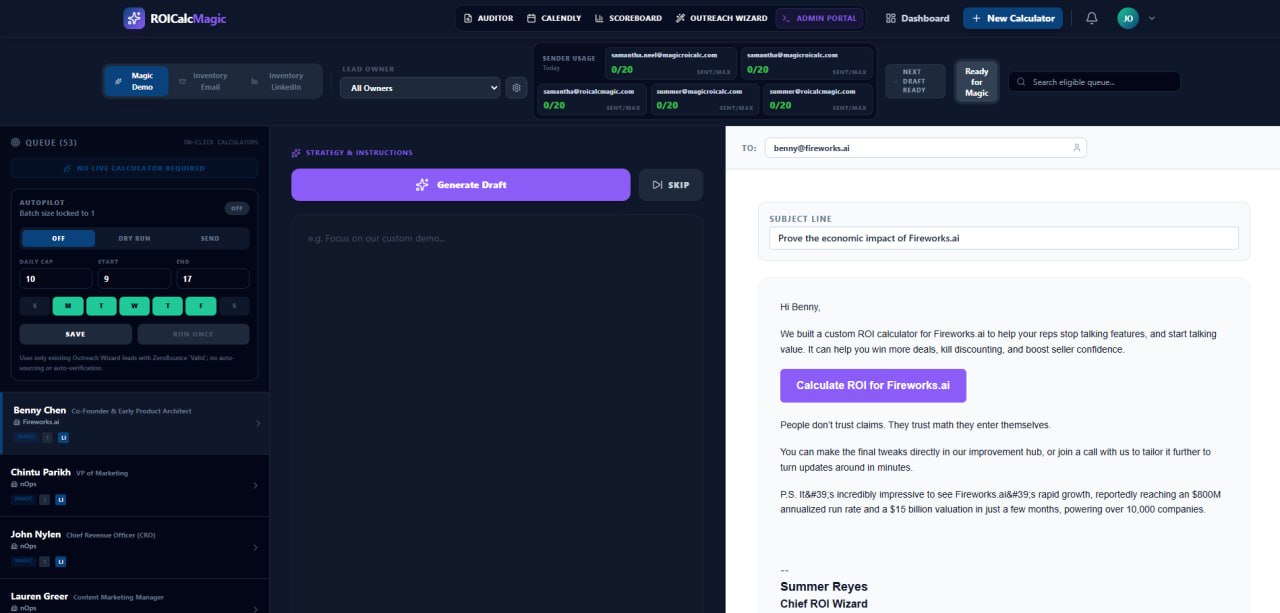Screen dimensions: 1280x613
Task: Click the Start hour input field
Action: point(134,279)
